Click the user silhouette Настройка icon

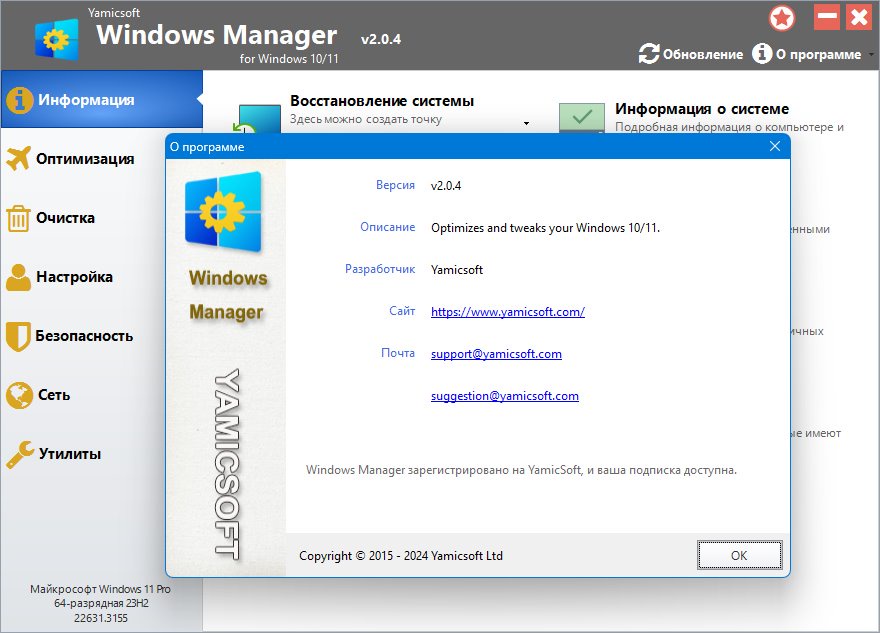tap(19, 277)
